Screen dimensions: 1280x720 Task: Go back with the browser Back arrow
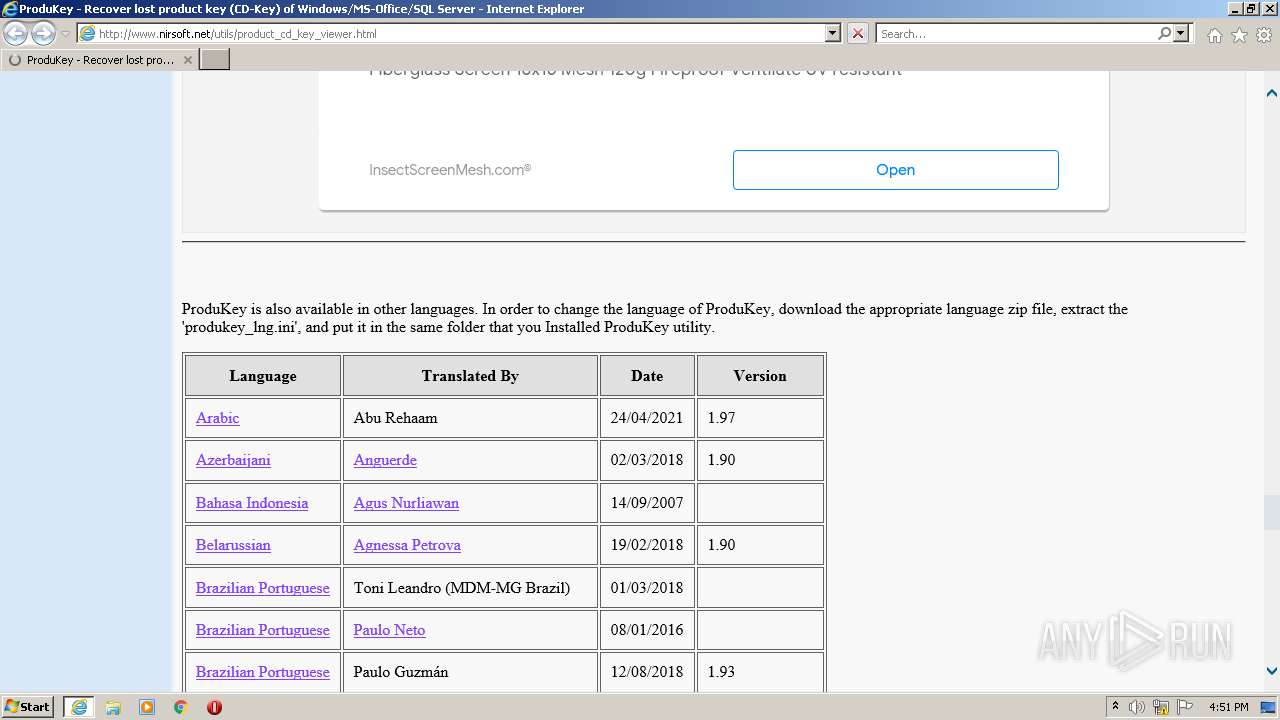(16, 34)
